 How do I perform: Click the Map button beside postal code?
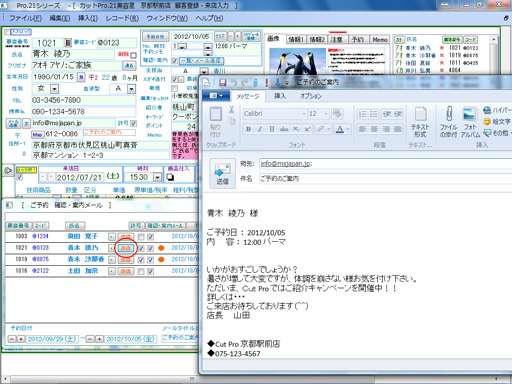click(x=37, y=134)
